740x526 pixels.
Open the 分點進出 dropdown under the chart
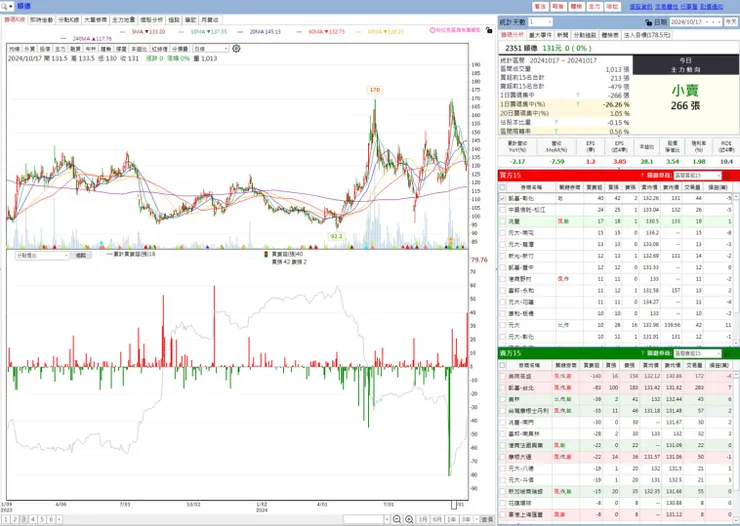[x=42, y=255]
